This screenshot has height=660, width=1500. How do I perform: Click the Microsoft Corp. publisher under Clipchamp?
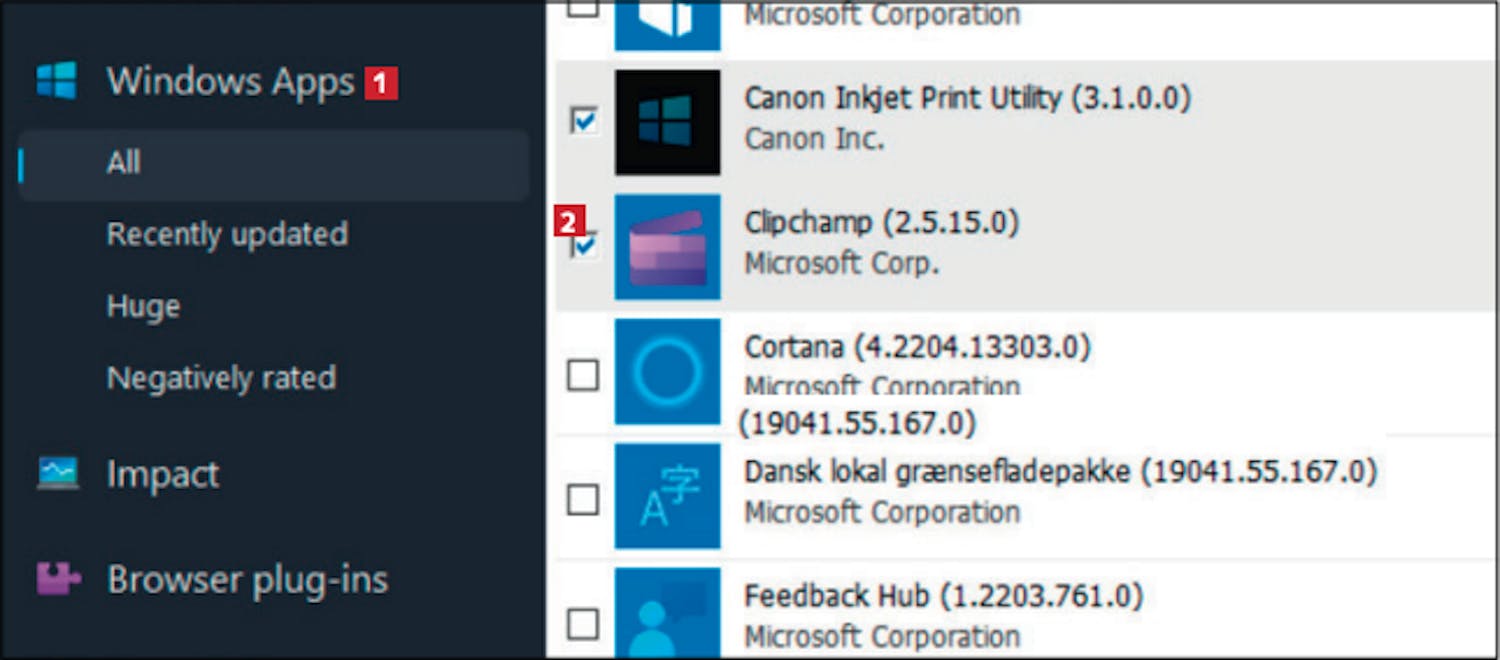tap(841, 263)
